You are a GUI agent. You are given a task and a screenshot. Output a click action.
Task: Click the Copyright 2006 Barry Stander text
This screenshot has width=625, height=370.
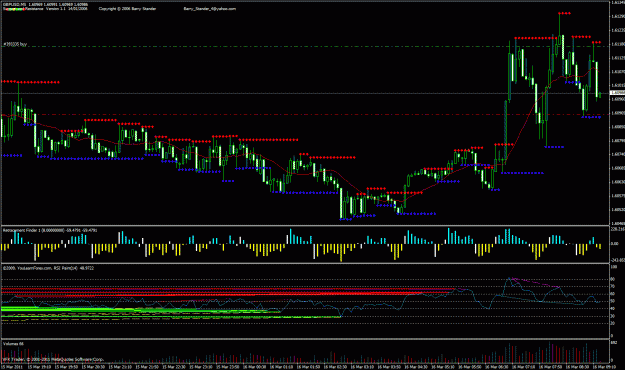[128, 9]
